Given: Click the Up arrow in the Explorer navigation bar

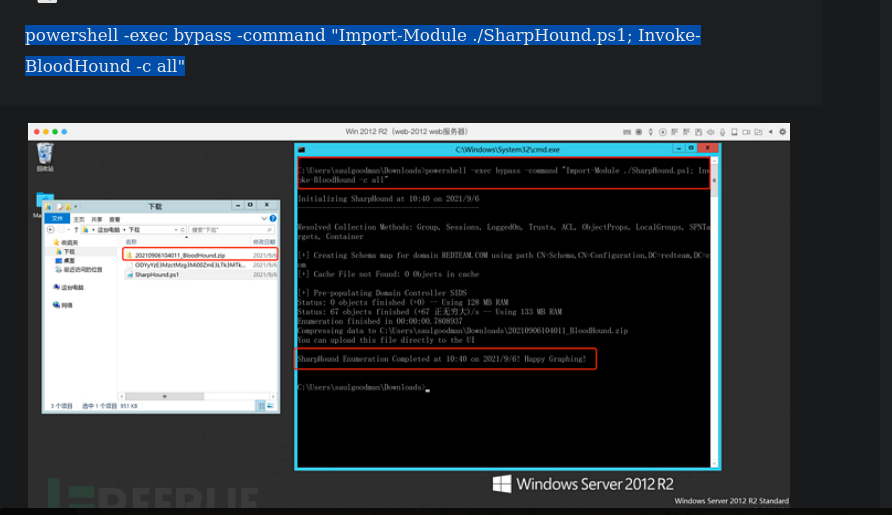Looking at the screenshot, I should pos(76,230).
